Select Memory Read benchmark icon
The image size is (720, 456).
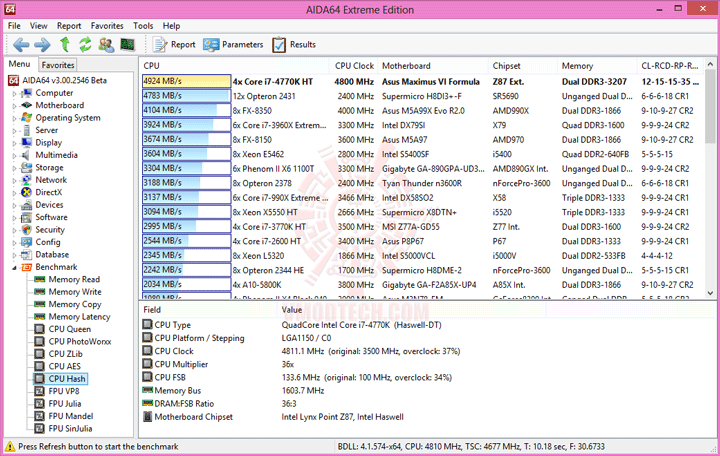40,279
